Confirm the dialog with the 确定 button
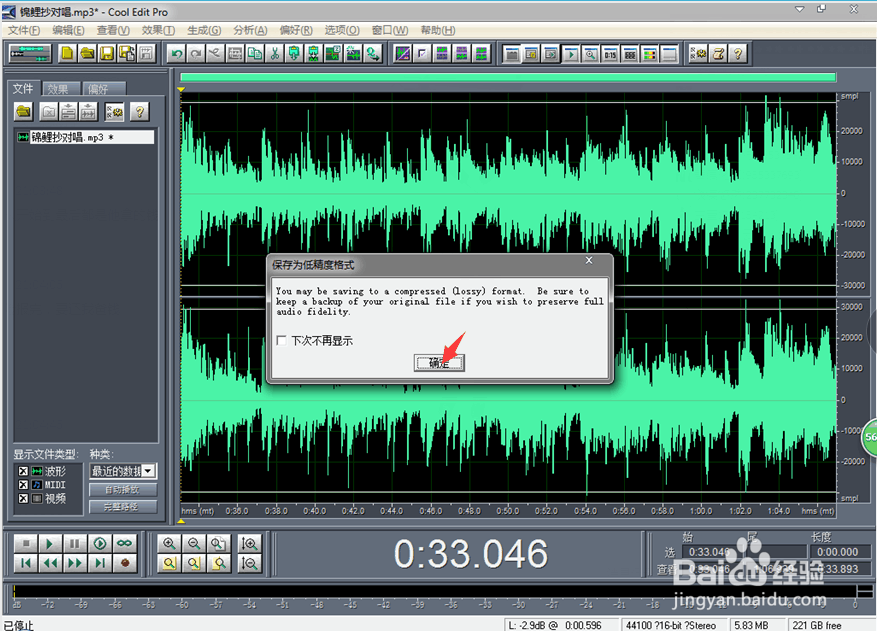Viewport: 877px width, 631px height. pyautogui.click(x=439, y=363)
